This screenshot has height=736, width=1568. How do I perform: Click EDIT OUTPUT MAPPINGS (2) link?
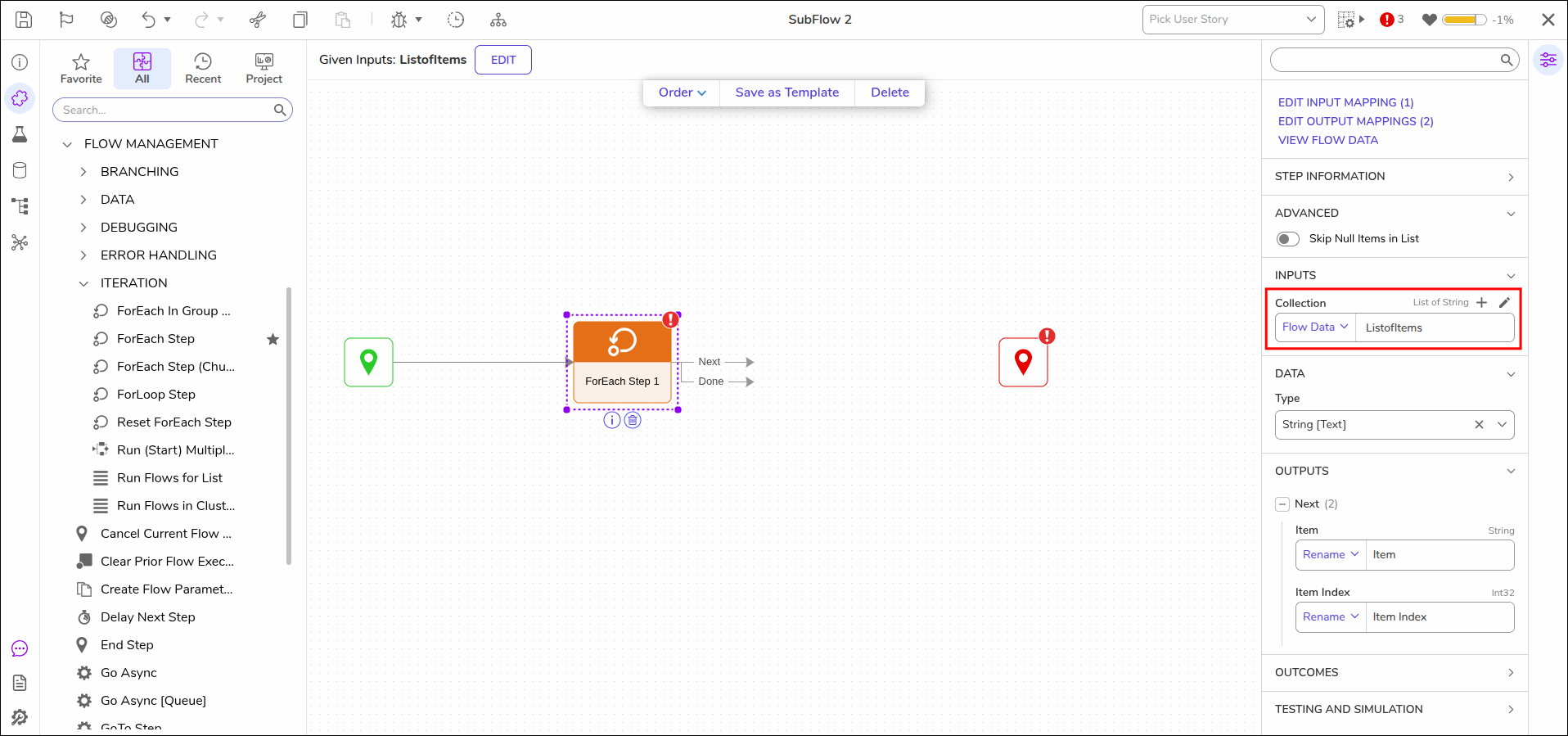point(1356,121)
